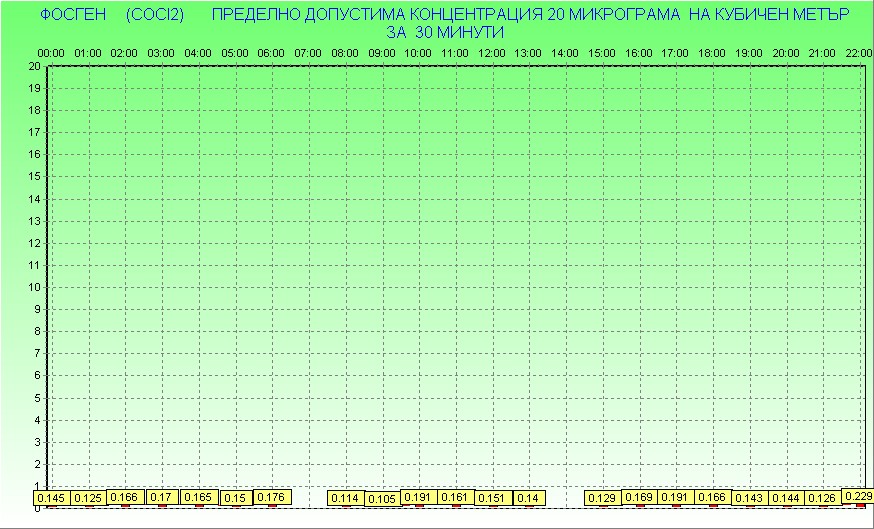The height and width of the screenshot is (529, 874).
Task: Click the 0.161 data label
Action: (456, 497)
